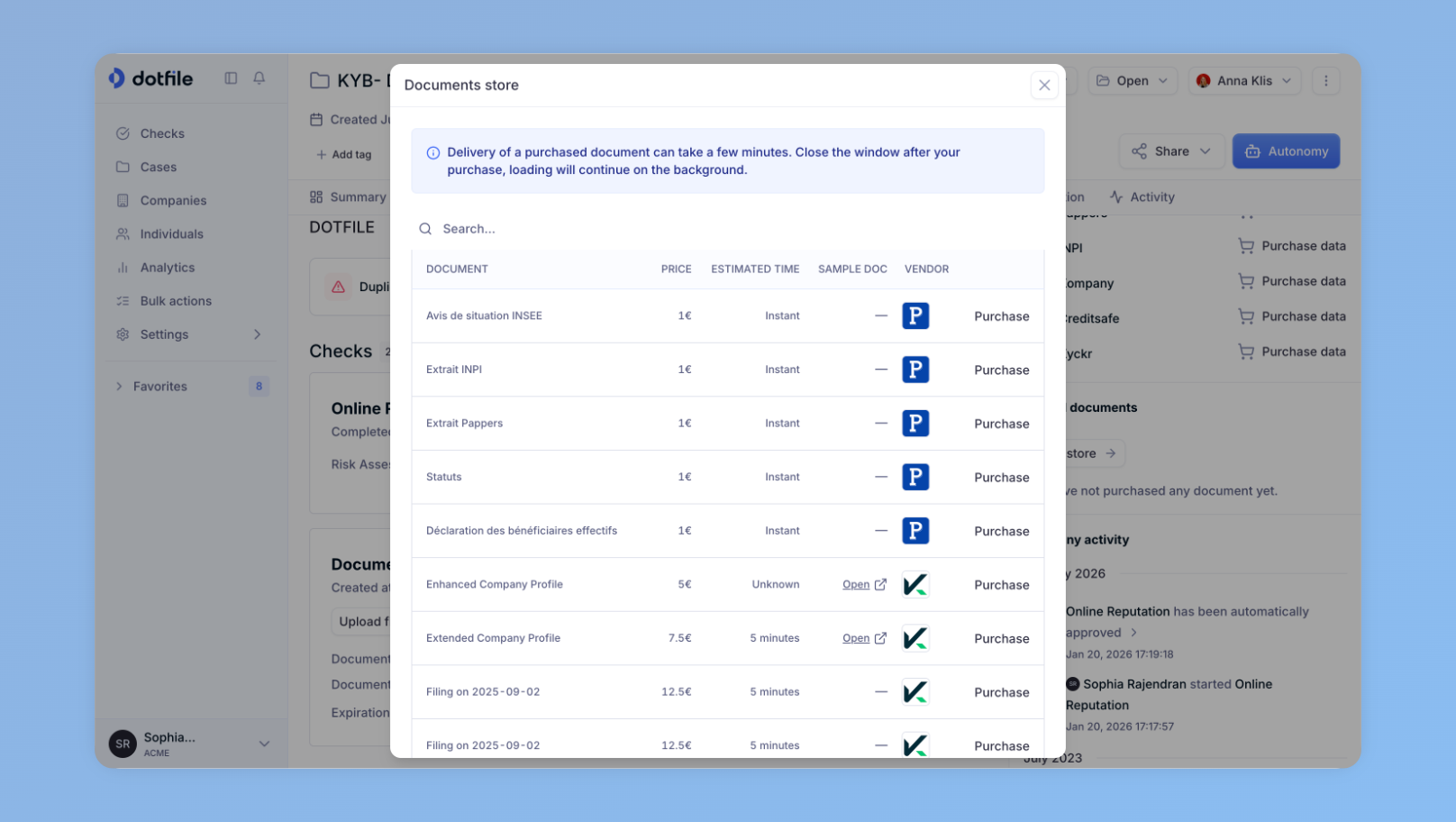Click the dotfile logo

(x=150, y=78)
